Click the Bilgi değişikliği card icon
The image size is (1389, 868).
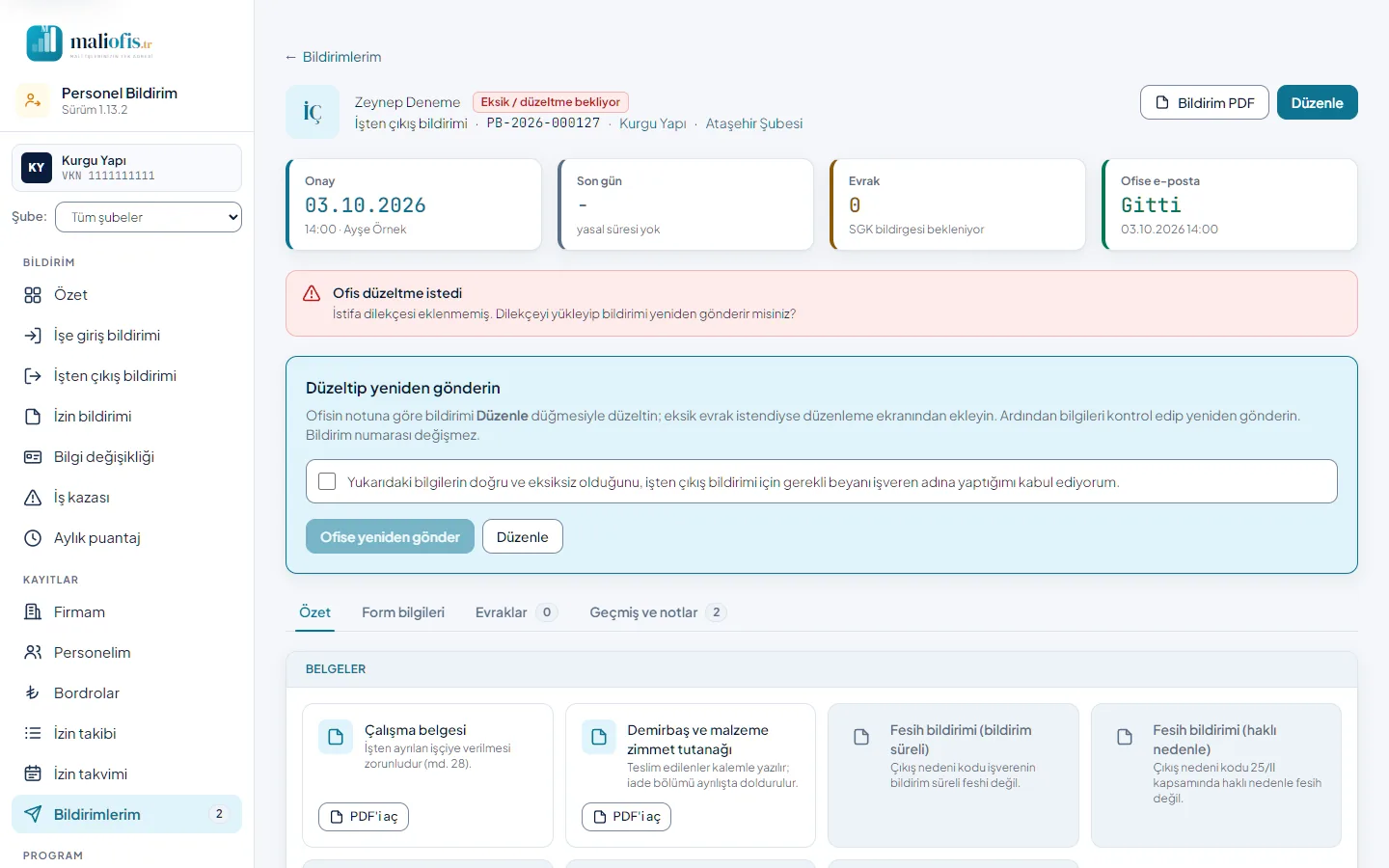pyautogui.click(x=33, y=457)
